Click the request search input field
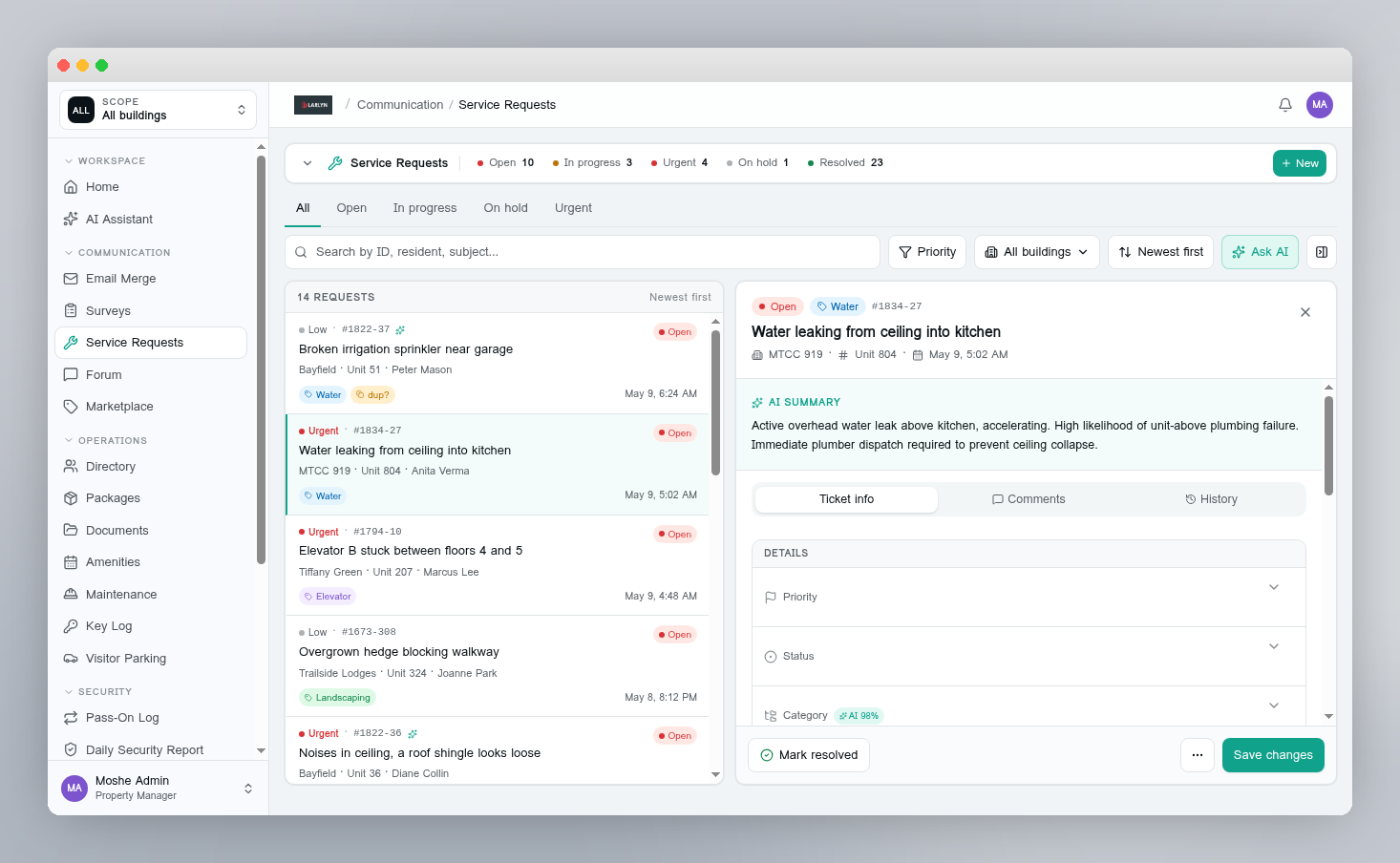This screenshot has height=863, width=1400. [x=583, y=252]
